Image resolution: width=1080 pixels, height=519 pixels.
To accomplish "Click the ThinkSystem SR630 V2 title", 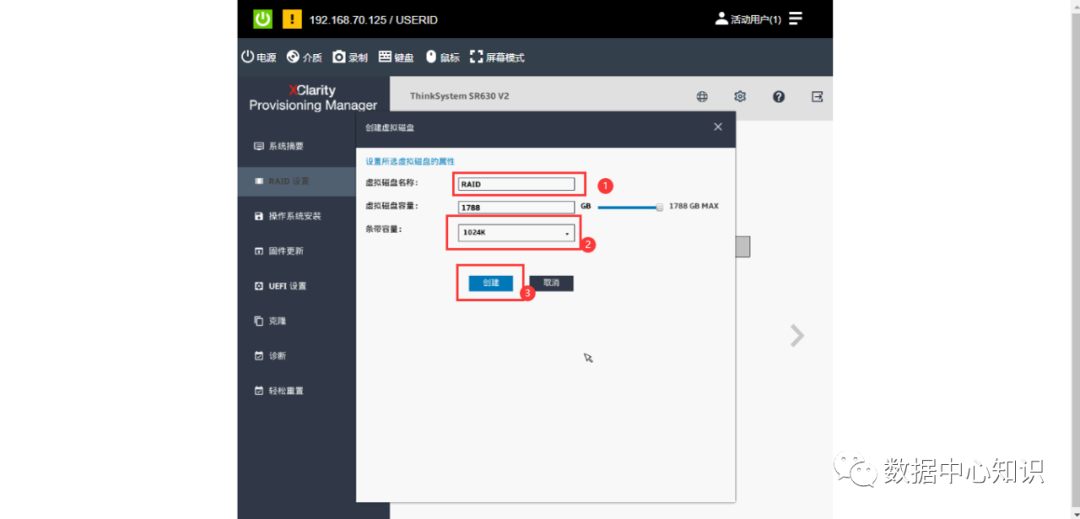I will (x=459, y=96).
